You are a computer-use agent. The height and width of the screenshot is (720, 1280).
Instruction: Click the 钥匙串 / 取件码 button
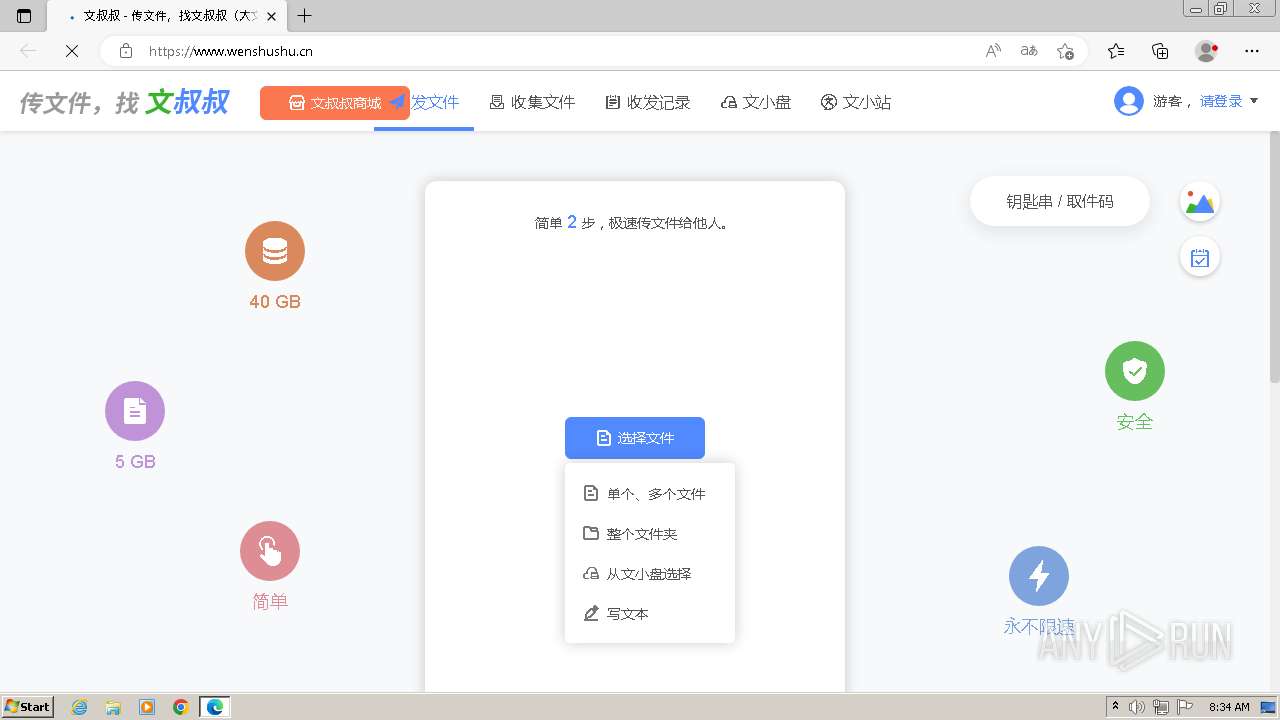tap(1060, 201)
